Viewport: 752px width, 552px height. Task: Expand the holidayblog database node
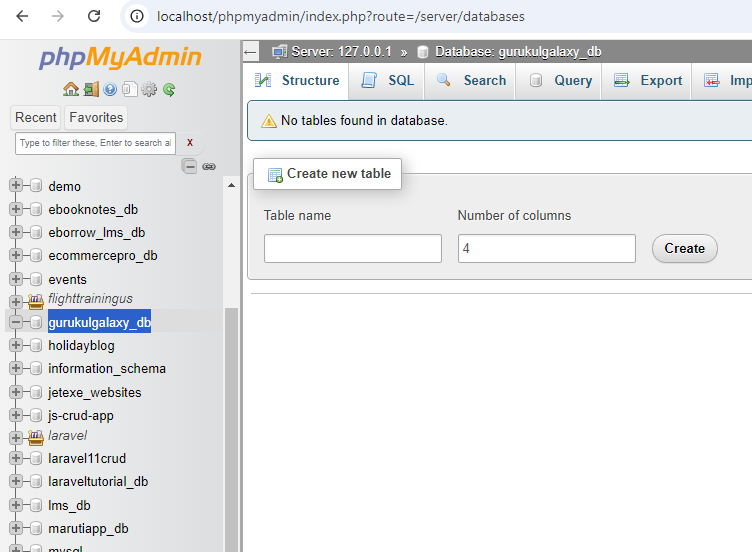16,345
